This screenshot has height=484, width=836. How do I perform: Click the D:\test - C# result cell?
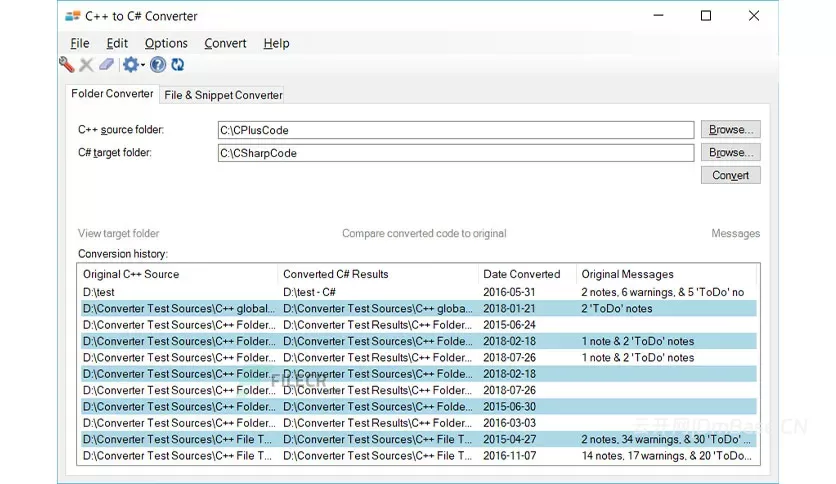(x=309, y=292)
